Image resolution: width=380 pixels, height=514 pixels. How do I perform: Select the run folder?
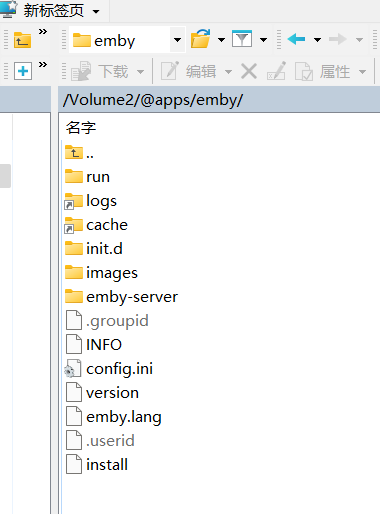(x=87, y=177)
